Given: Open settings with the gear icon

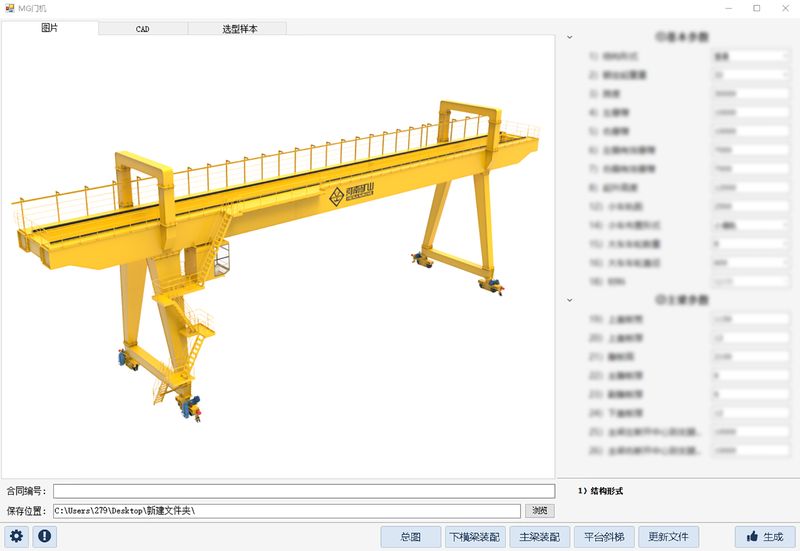Looking at the screenshot, I should pyautogui.click(x=17, y=537).
